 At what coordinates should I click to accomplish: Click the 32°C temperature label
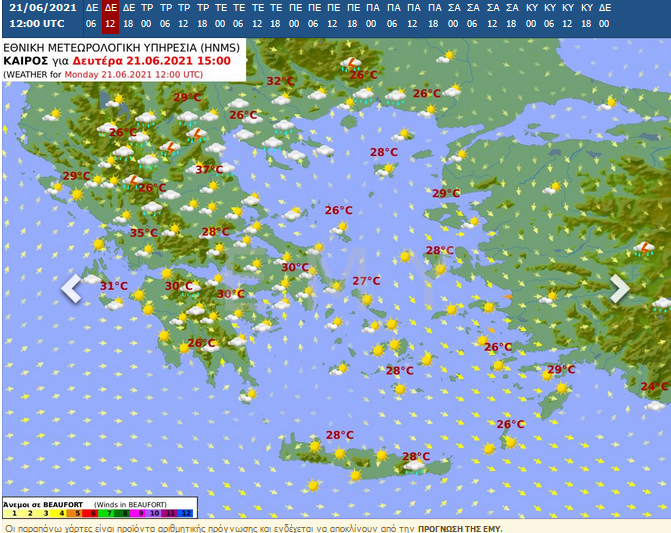(281, 81)
